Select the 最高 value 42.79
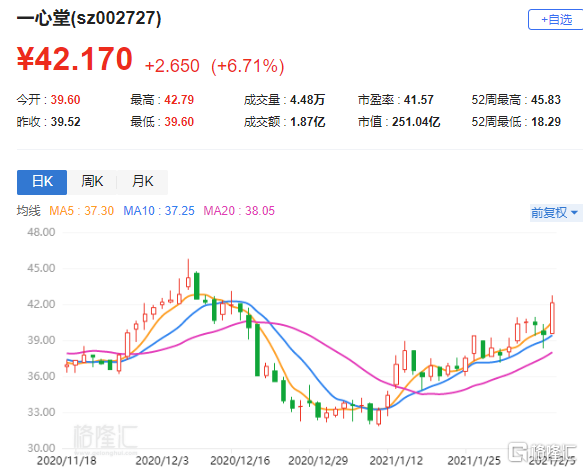Screen dimensions: 583x469 [x=179, y=100]
